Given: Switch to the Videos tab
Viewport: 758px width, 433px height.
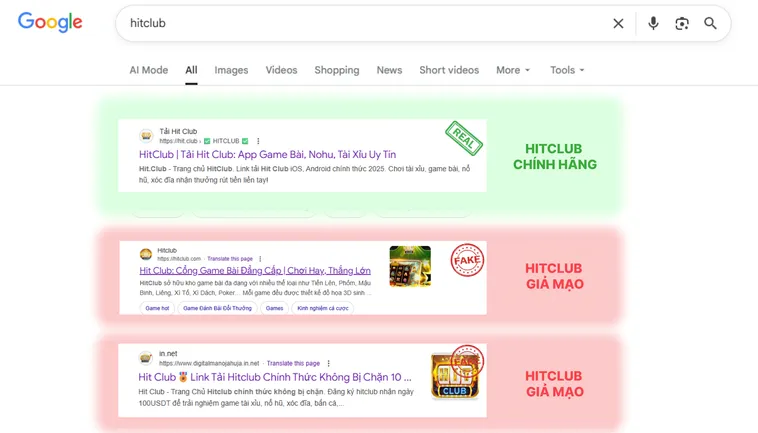Looking at the screenshot, I should click(x=281, y=70).
